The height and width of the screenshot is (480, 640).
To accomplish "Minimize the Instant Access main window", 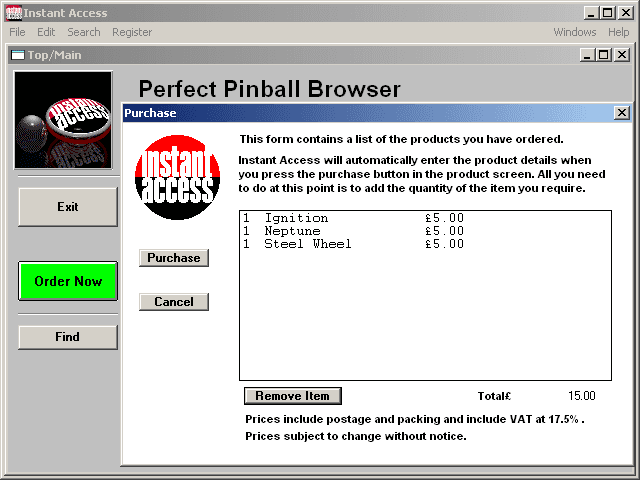I will pos(591,13).
